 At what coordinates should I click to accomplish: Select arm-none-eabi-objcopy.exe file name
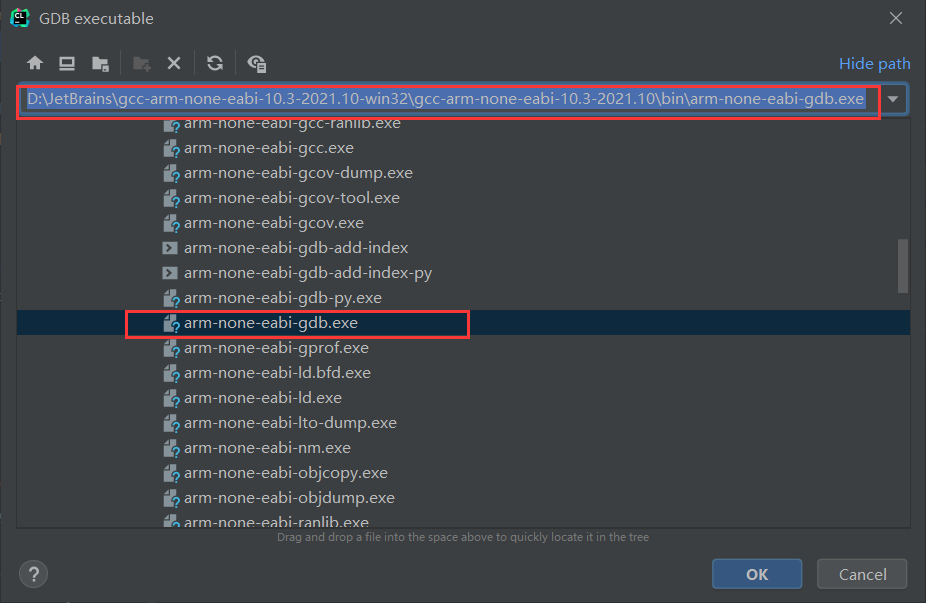(286, 473)
